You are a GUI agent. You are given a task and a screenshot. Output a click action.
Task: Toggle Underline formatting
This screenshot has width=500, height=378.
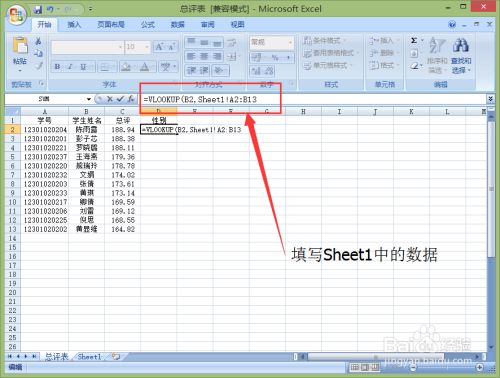click(x=83, y=67)
